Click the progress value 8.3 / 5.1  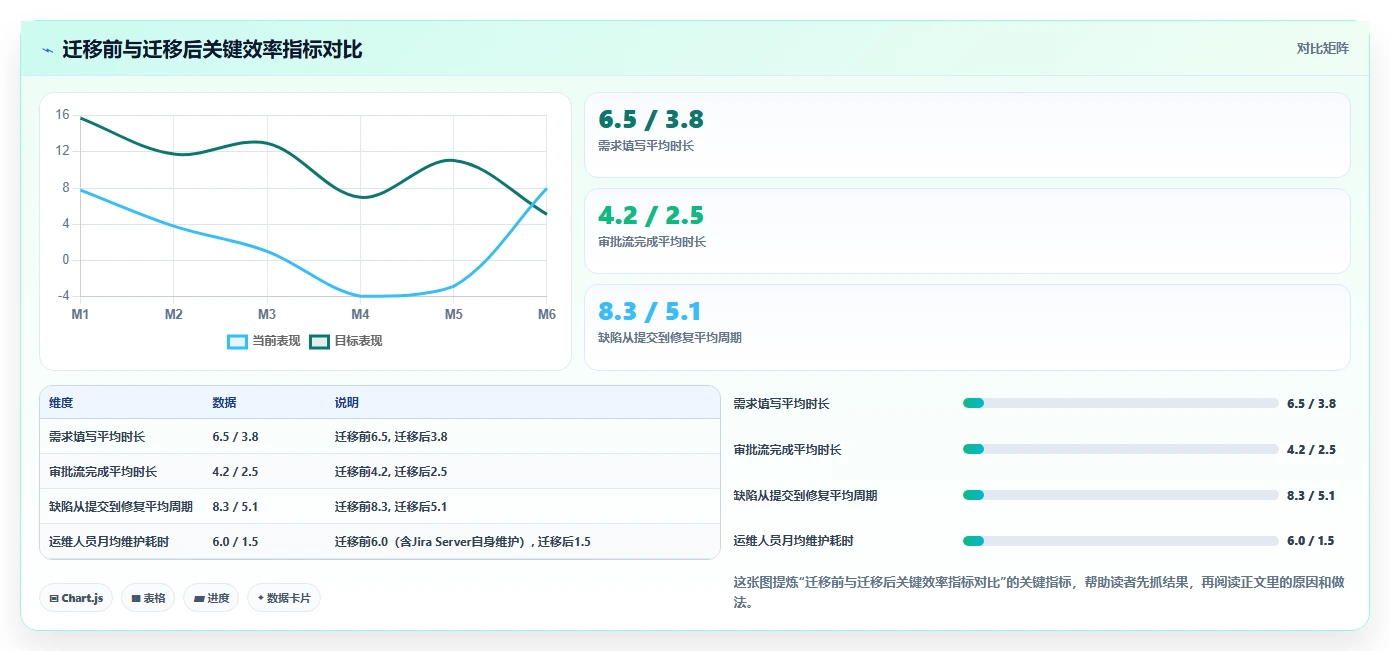click(x=1311, y=495)
